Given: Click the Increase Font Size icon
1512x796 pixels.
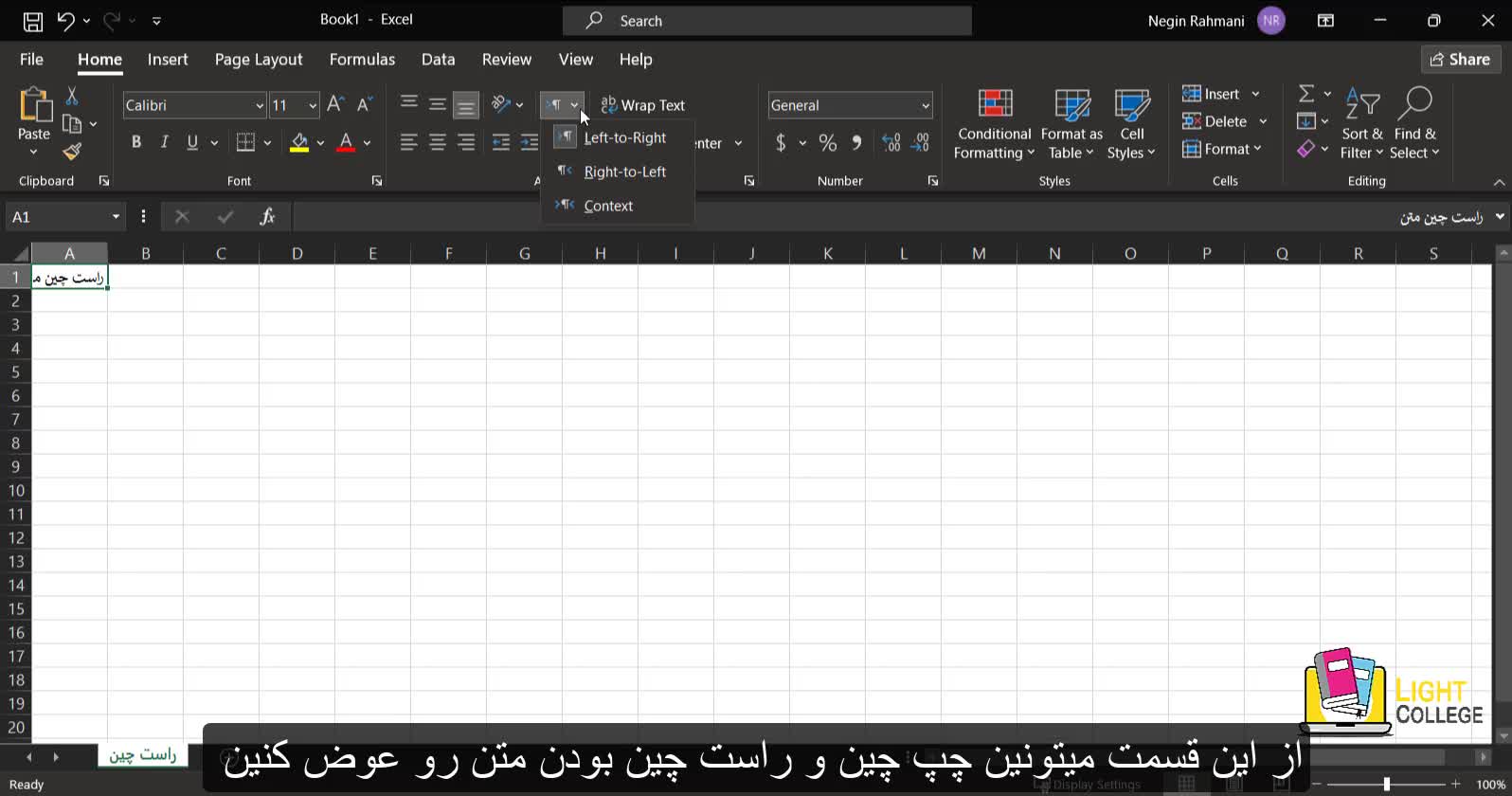Looking at the screenshot, I should coord(334,105).
